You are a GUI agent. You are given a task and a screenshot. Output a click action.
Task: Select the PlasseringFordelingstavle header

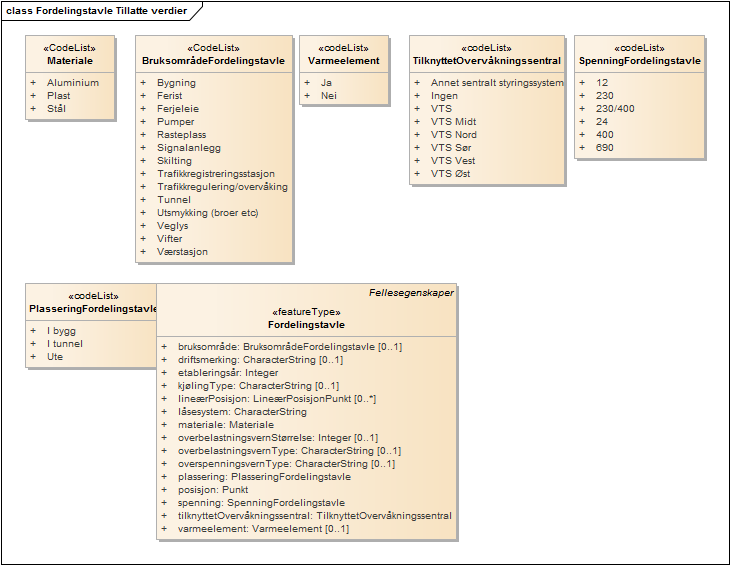(92, 309)
